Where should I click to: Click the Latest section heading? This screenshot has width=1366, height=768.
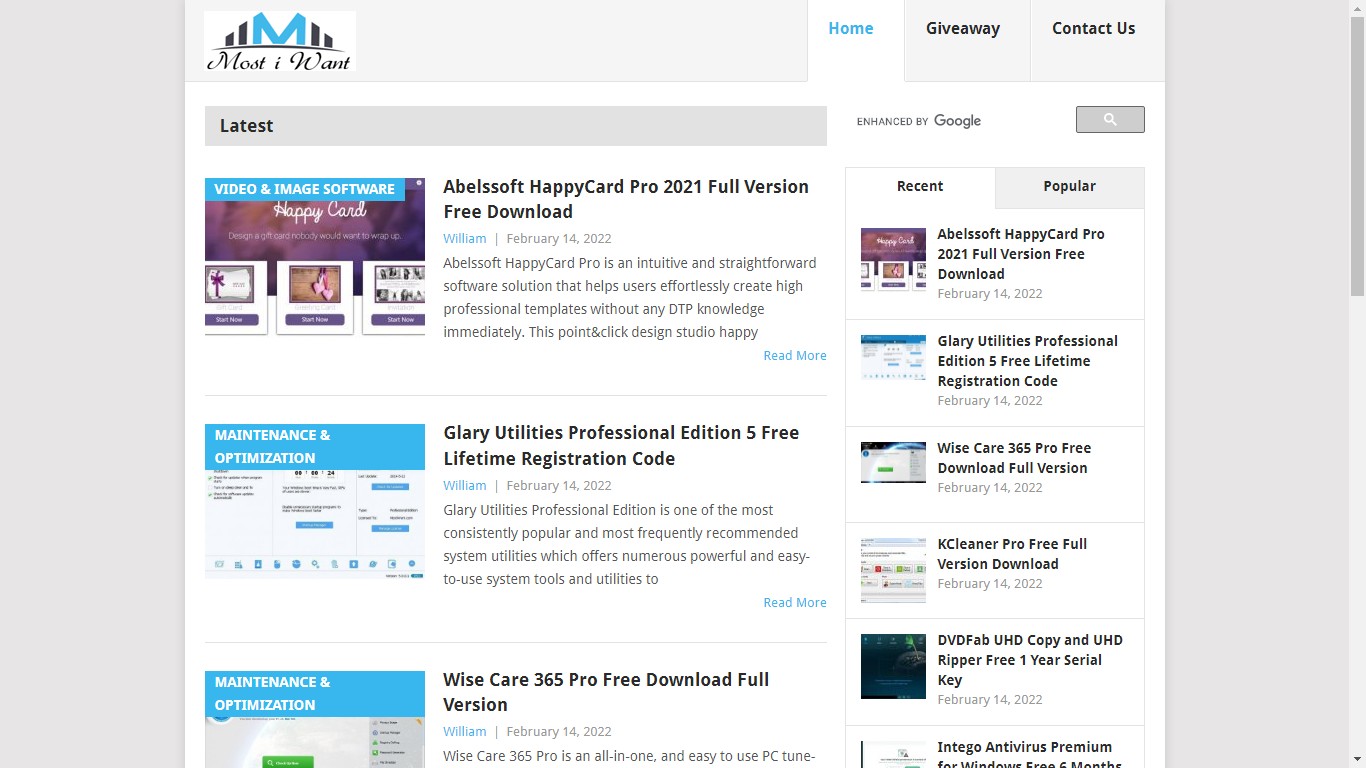pyautogui.click(x=247, y=126)
